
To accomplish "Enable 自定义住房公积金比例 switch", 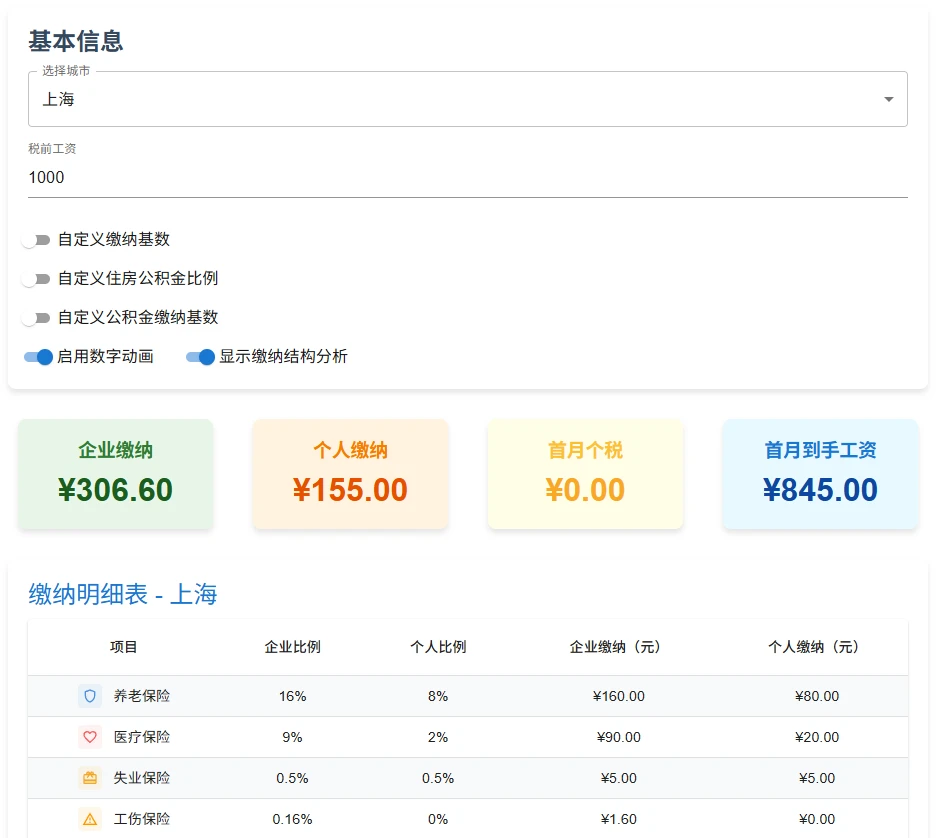I will coord(37,279).
